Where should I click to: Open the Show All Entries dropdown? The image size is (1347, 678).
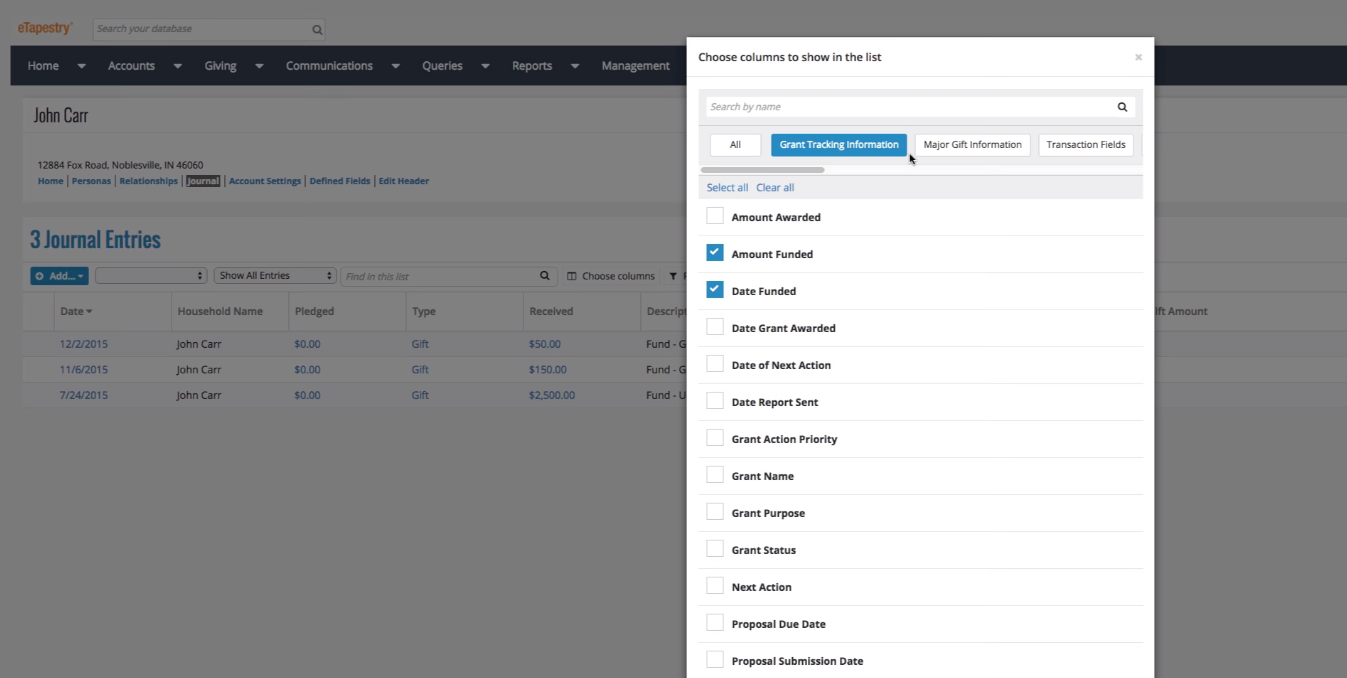coord(274,275)
